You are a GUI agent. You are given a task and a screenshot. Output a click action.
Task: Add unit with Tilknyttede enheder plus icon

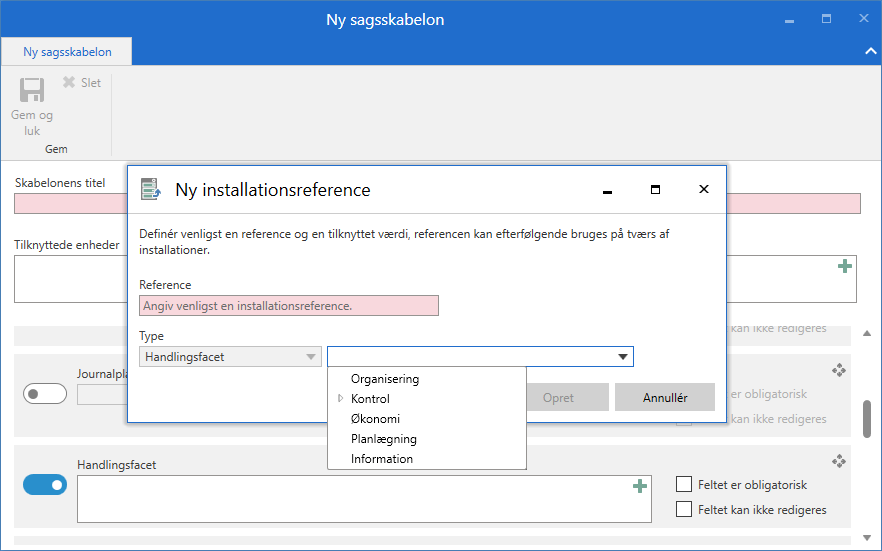click(x=845, y=266)
